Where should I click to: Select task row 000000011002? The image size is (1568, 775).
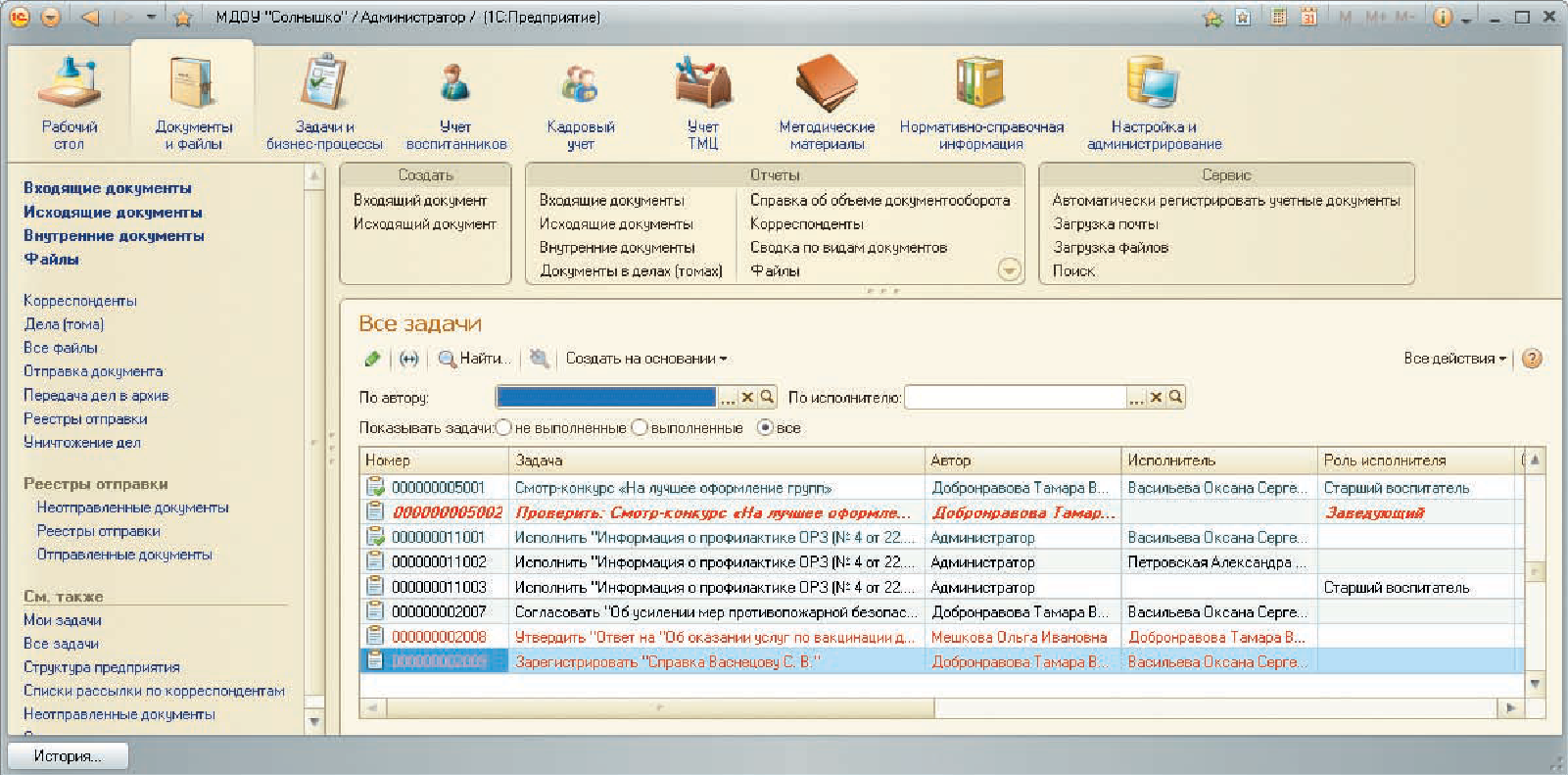click(940, 561)
